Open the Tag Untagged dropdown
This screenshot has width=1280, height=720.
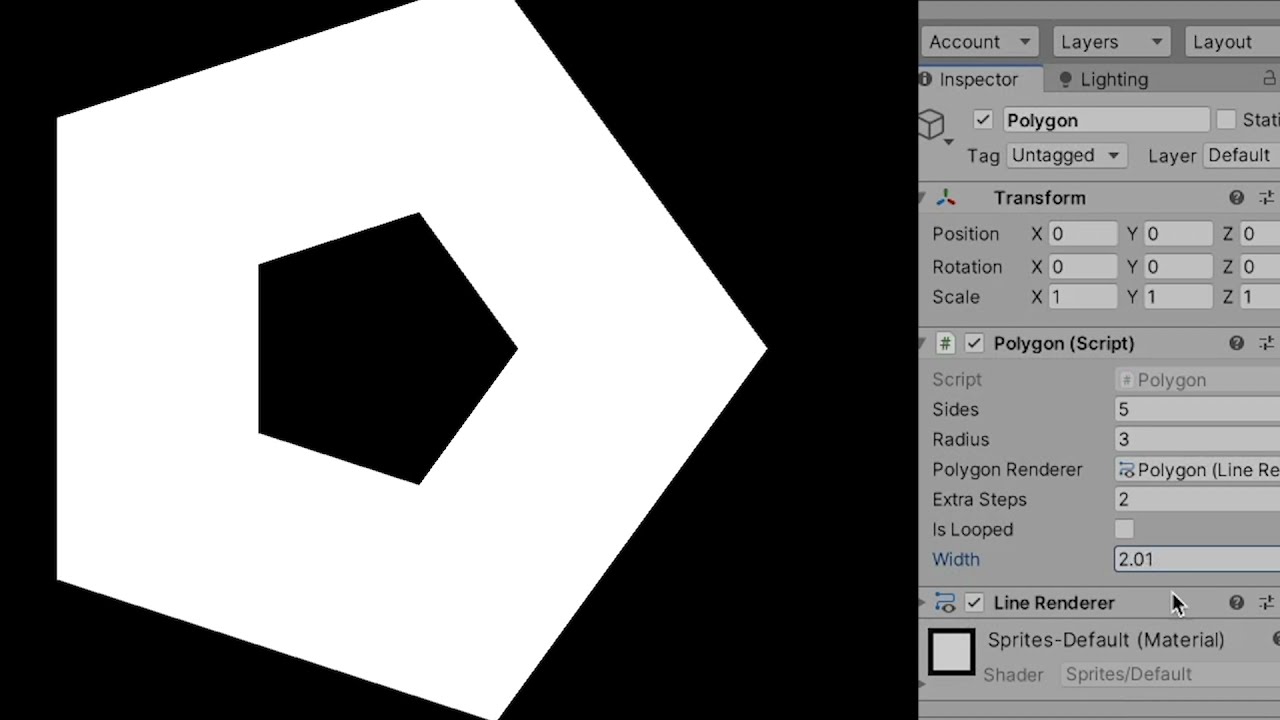pos(1066,156)
